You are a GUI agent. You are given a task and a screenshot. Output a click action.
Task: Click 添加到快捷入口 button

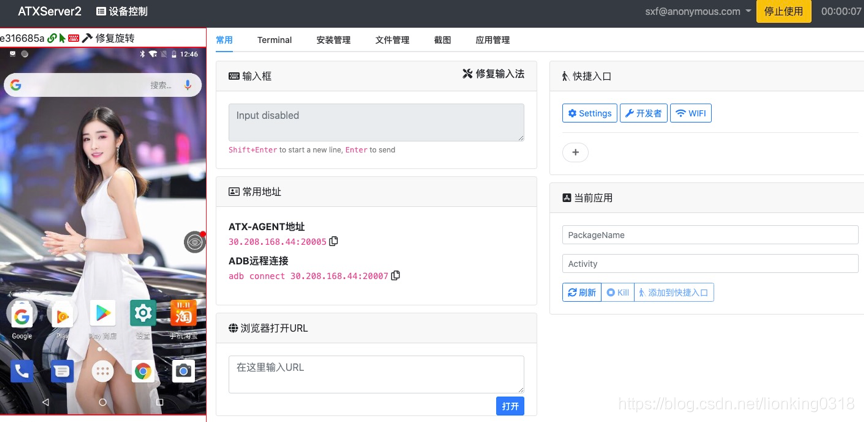click(x=674, y=293)
